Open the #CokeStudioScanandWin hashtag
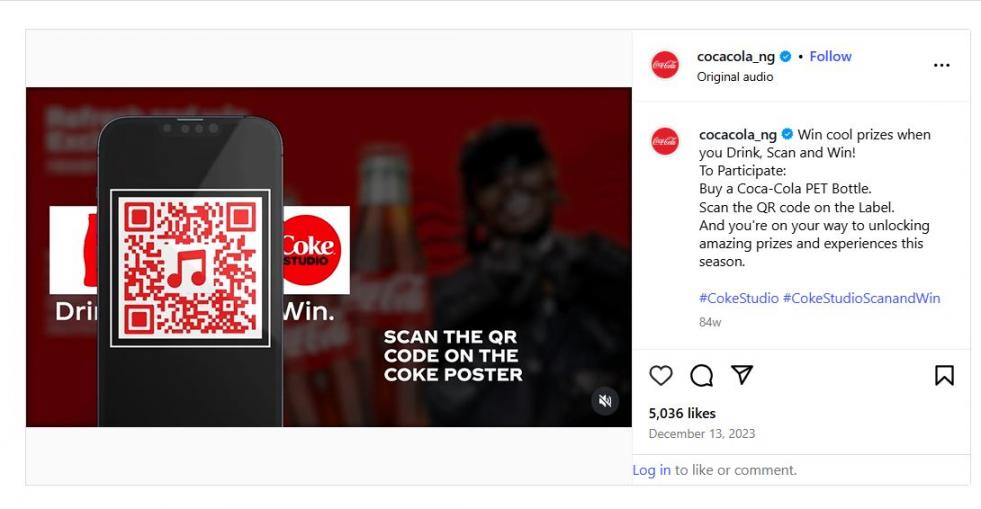The image size is (981, 509). coord(862,298)
